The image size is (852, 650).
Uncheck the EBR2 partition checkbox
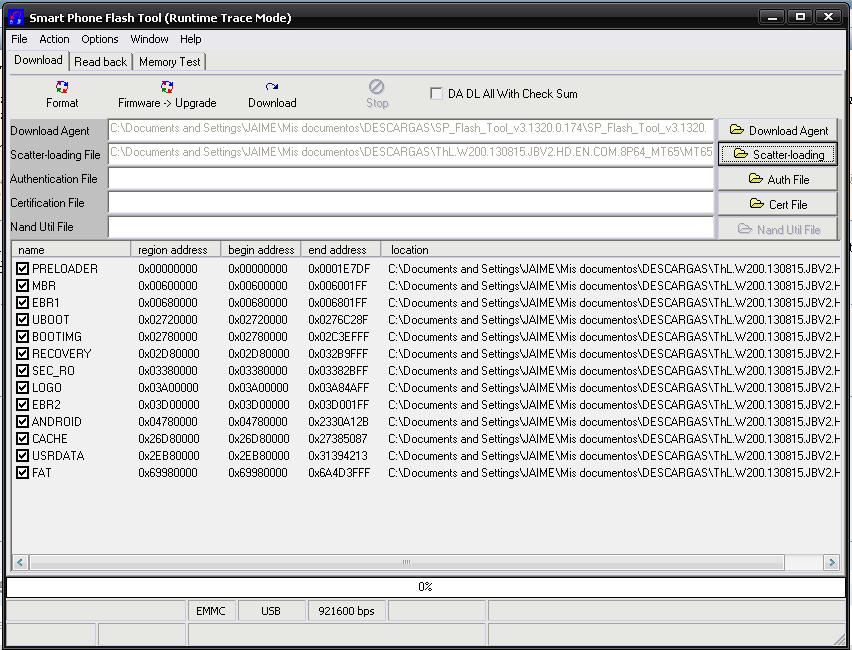[22, 404]
